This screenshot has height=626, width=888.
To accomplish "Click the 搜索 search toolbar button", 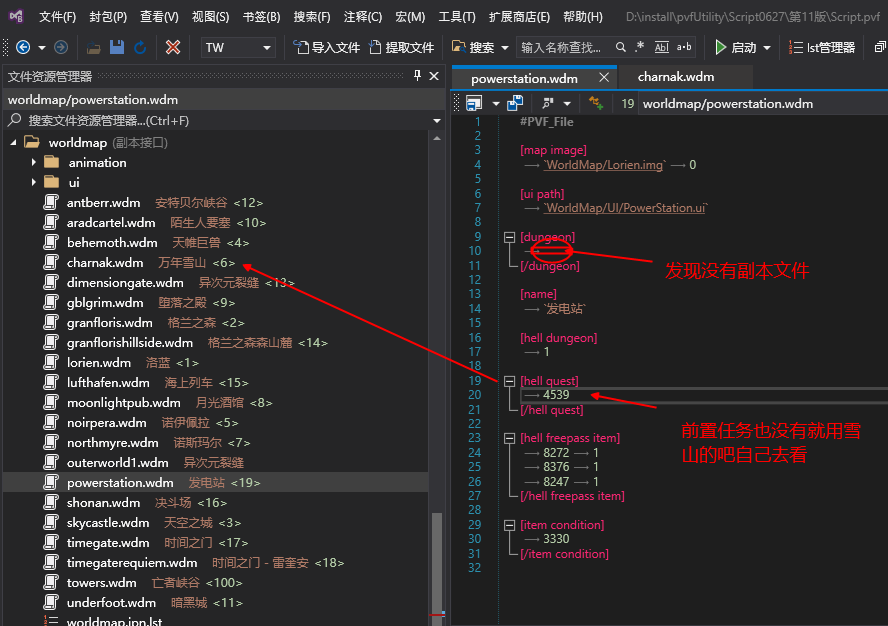I will click(473, 48).
